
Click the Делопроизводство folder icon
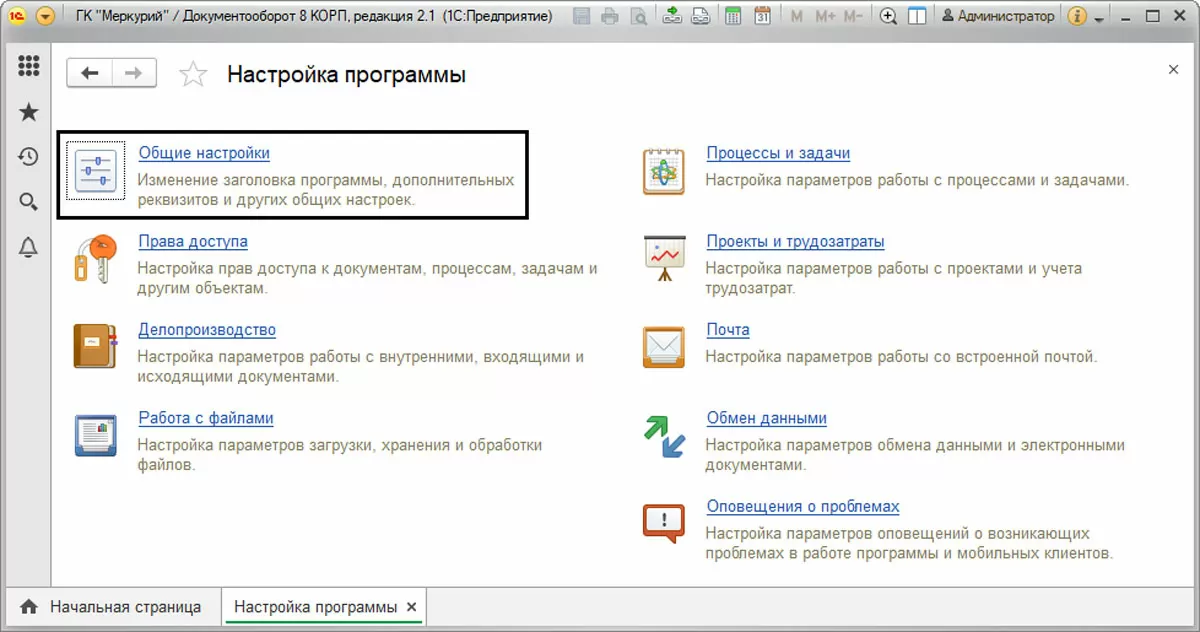[x=96, y=347]
